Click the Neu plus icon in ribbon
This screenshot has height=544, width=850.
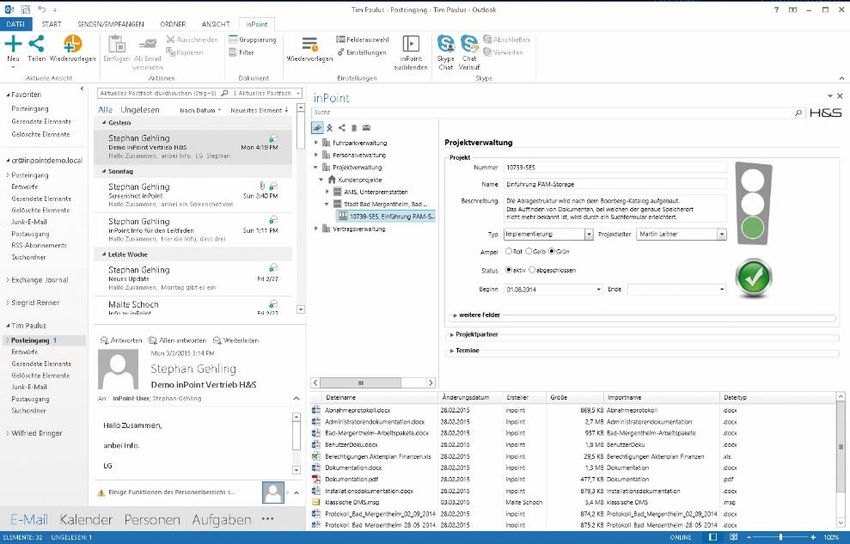13,43
